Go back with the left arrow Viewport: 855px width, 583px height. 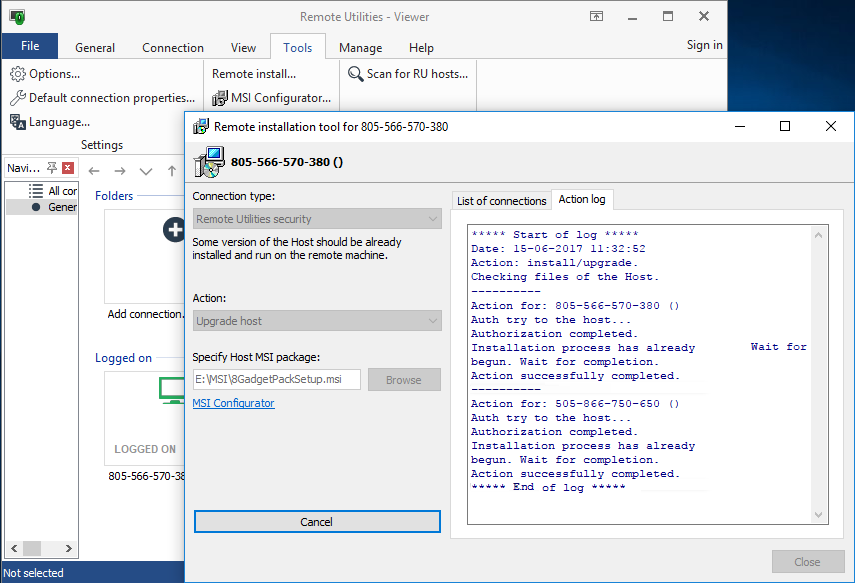pos(94,171)
